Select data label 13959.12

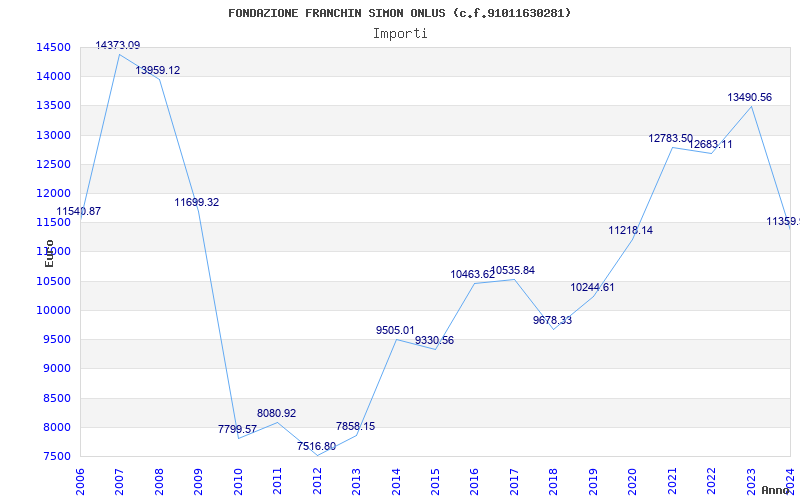click(158, 70)
